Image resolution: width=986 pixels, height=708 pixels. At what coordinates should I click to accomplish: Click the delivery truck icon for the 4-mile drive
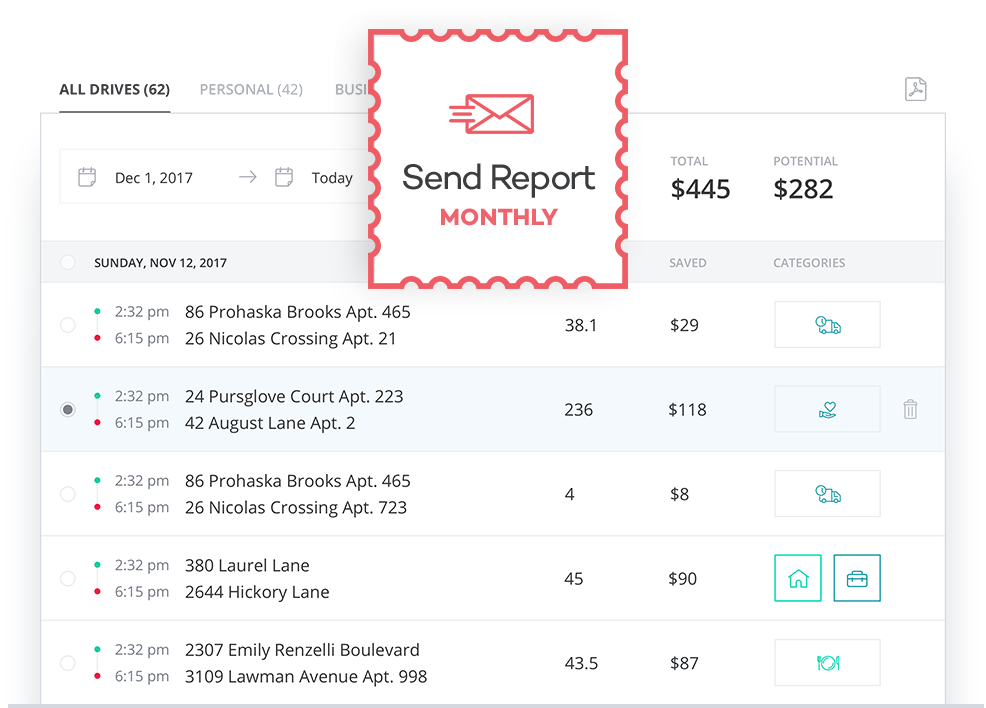pos(828,494)
